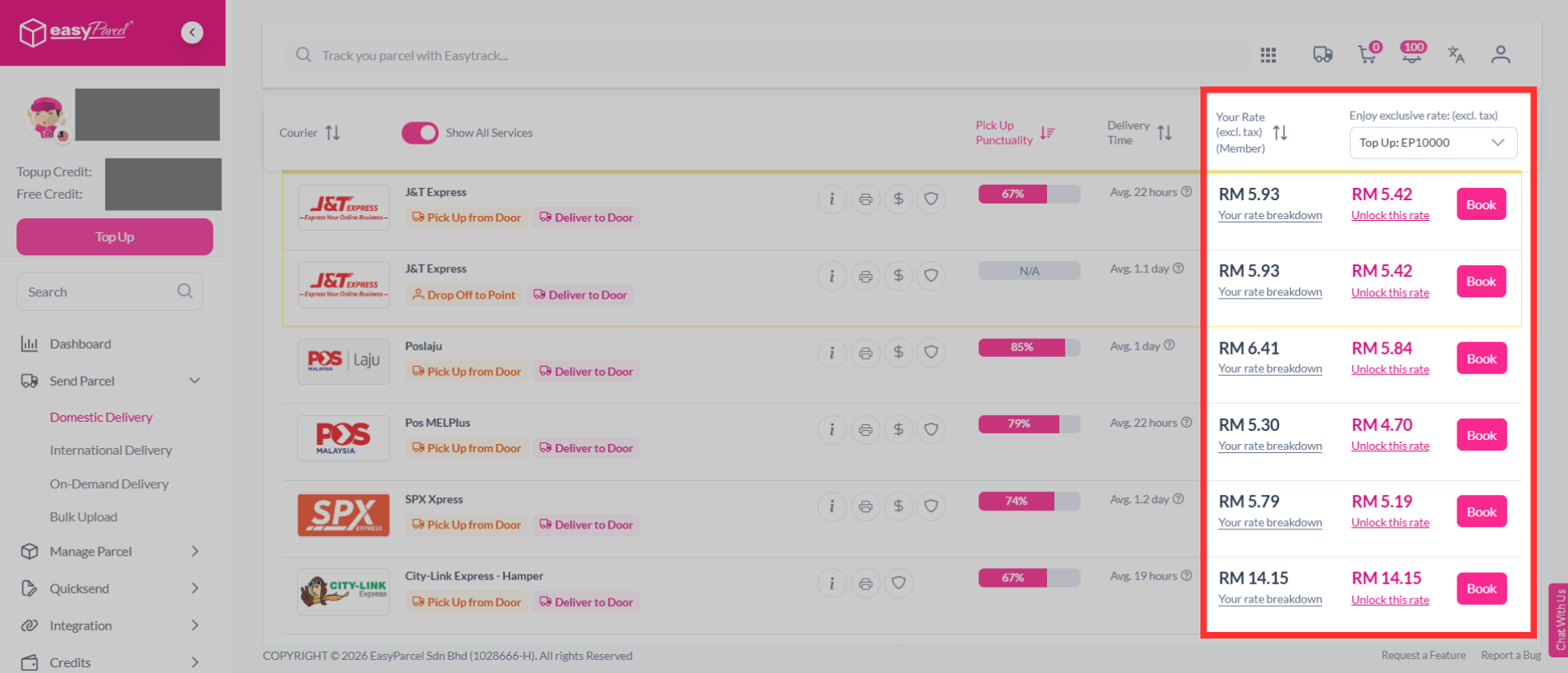The image size is (1568, 673).
Task: Open the Chat With Us tab
Action: coord(1558,620)
